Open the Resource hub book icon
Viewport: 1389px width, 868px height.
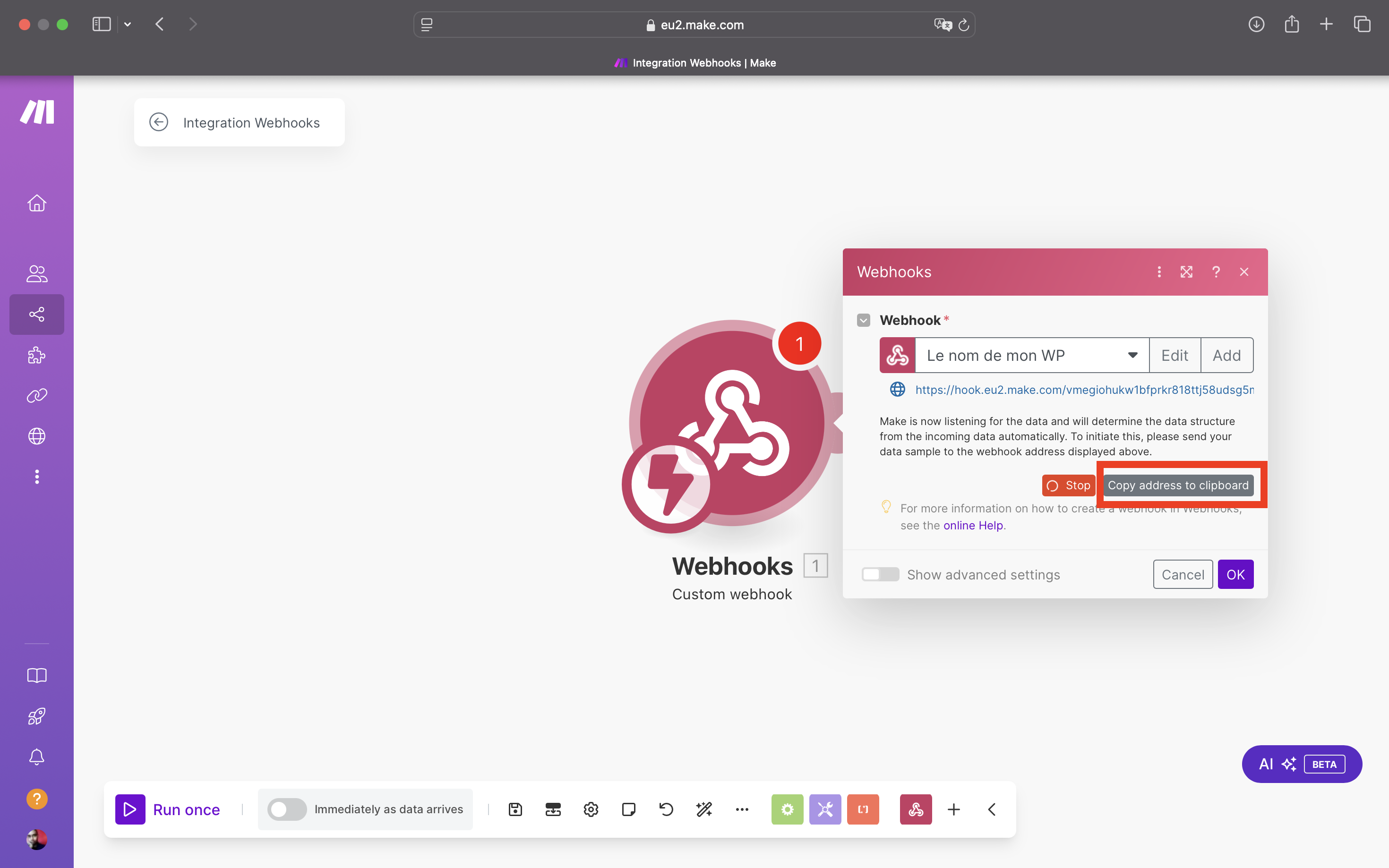click(x=37, y=675)
